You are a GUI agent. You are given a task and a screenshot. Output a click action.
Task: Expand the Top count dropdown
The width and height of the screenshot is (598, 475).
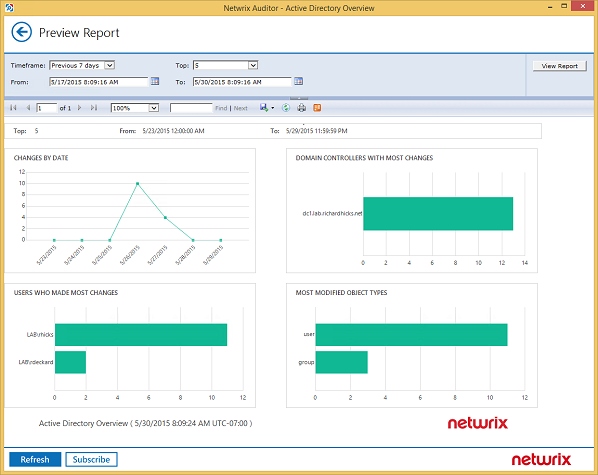[x=253, y=65]
